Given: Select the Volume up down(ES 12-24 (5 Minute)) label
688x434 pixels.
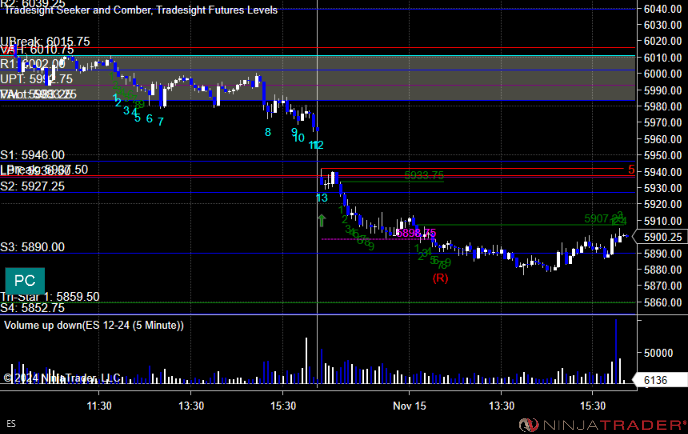Looking at the screenshot, I should point(94,325).
